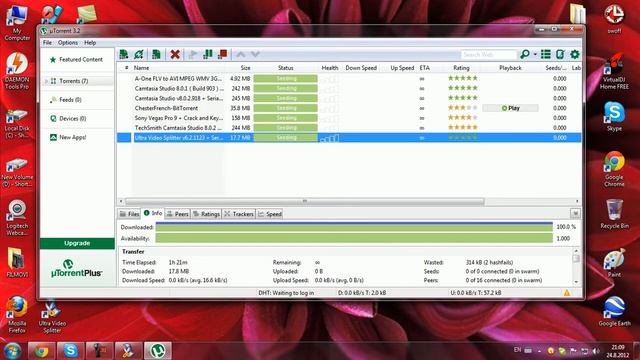Image resolution: width=640 pixels, height=360 pixels.
Task: Click the red Stop torrent icon
Action: pos(222,54)
